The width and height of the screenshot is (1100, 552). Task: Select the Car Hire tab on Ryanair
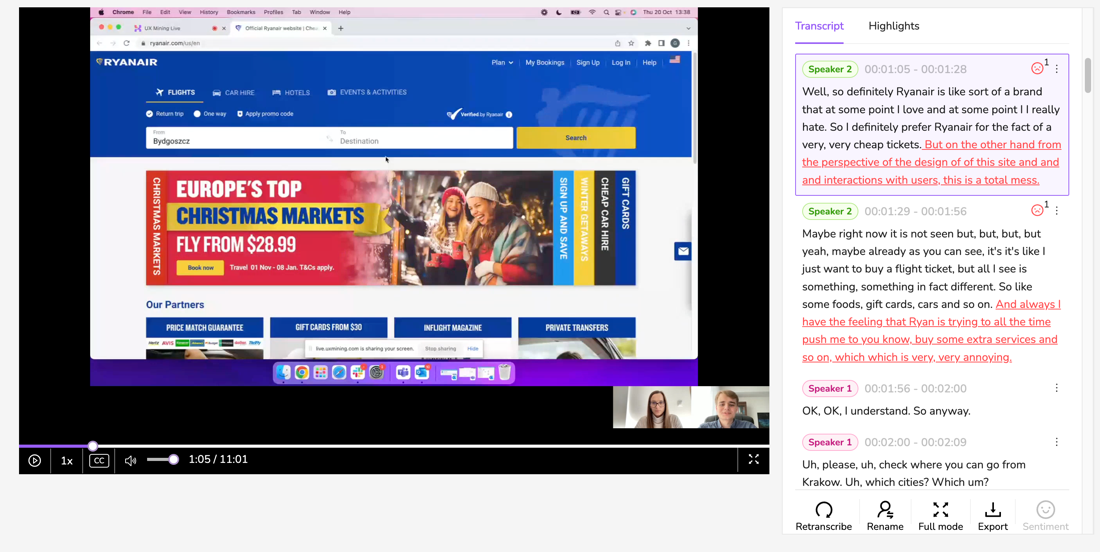234,93
